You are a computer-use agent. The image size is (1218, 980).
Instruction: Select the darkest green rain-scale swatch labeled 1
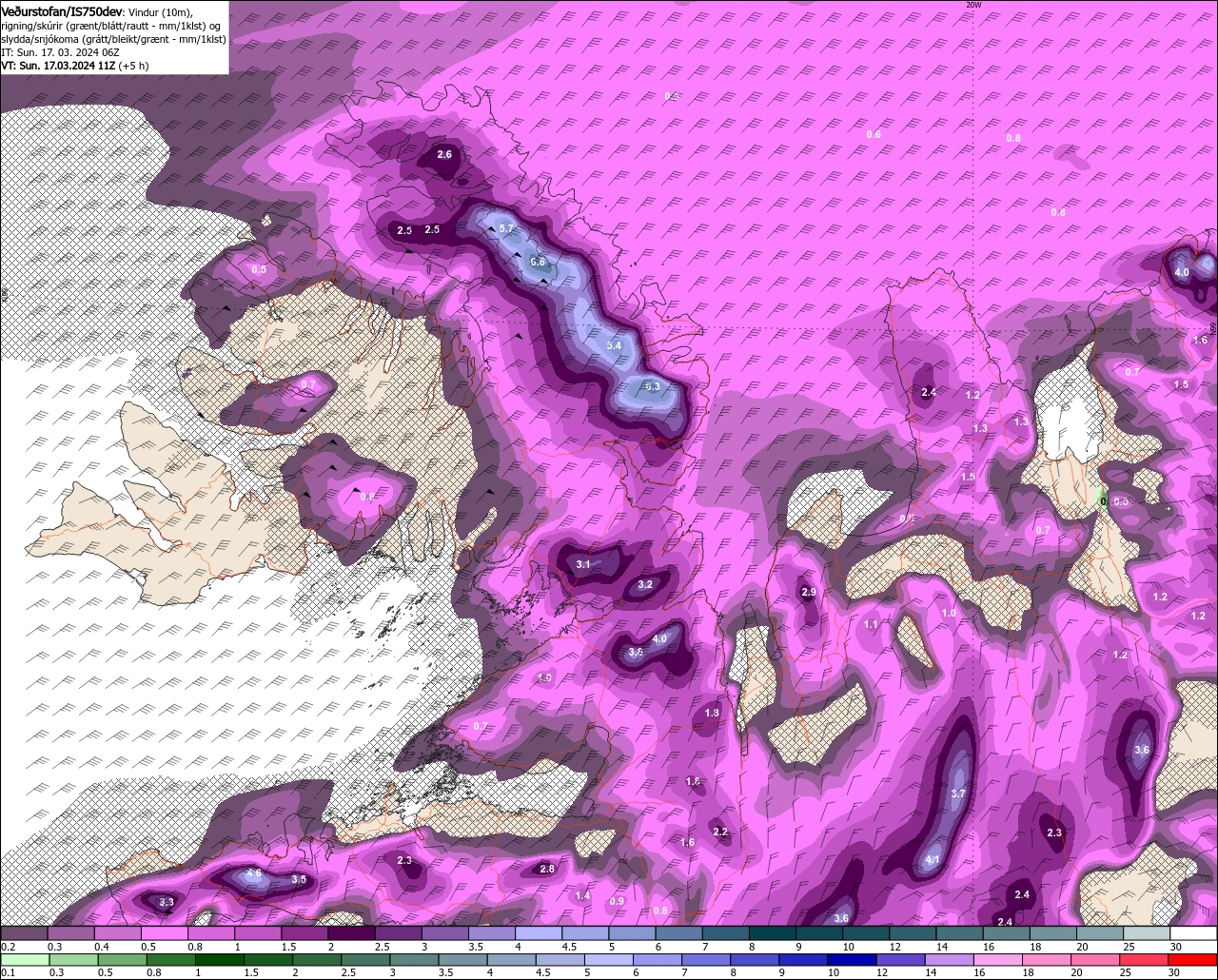click(220, 959)
